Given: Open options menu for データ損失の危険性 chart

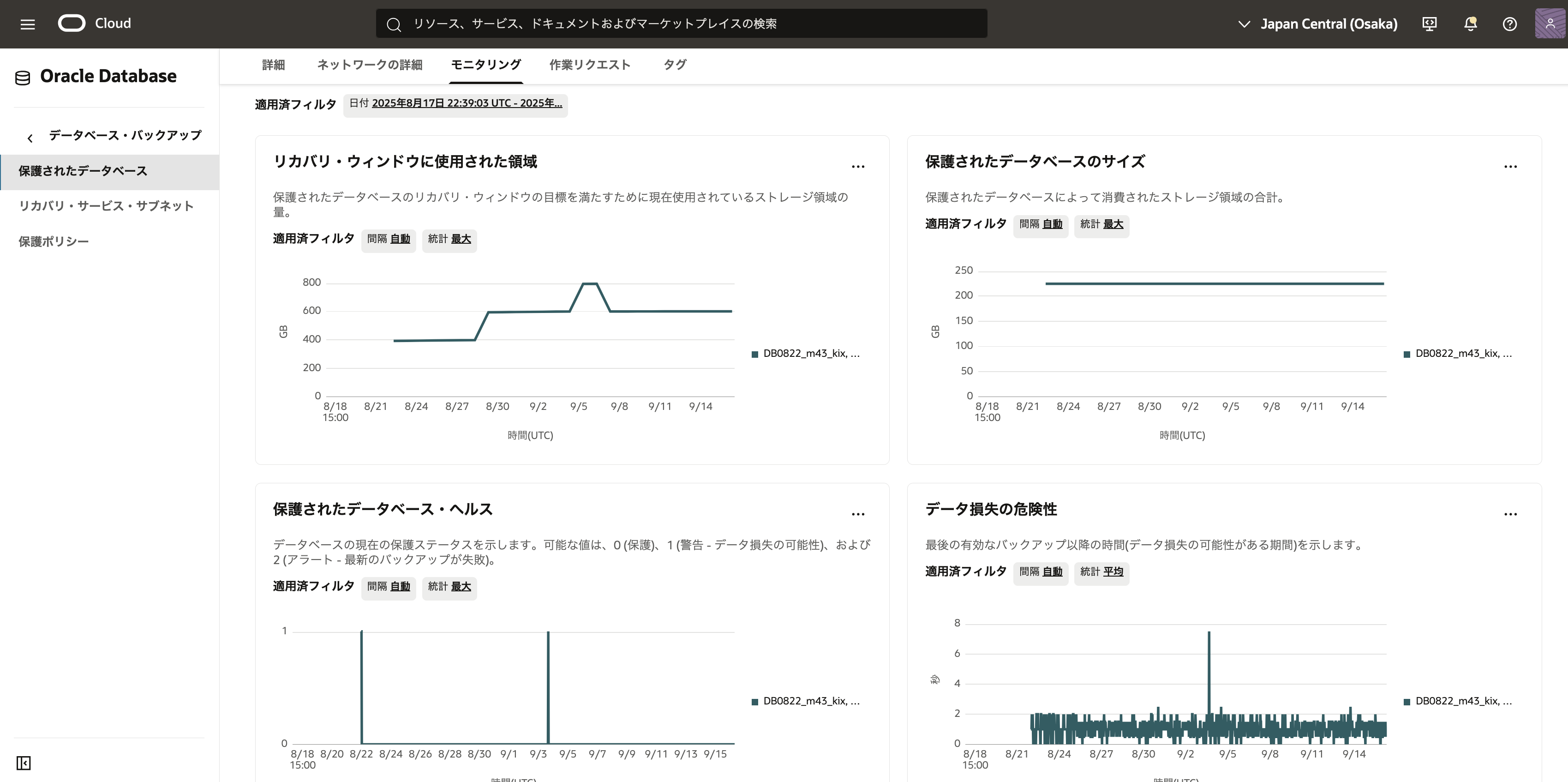Looking at the screenshot, I should click(1510, 514).
